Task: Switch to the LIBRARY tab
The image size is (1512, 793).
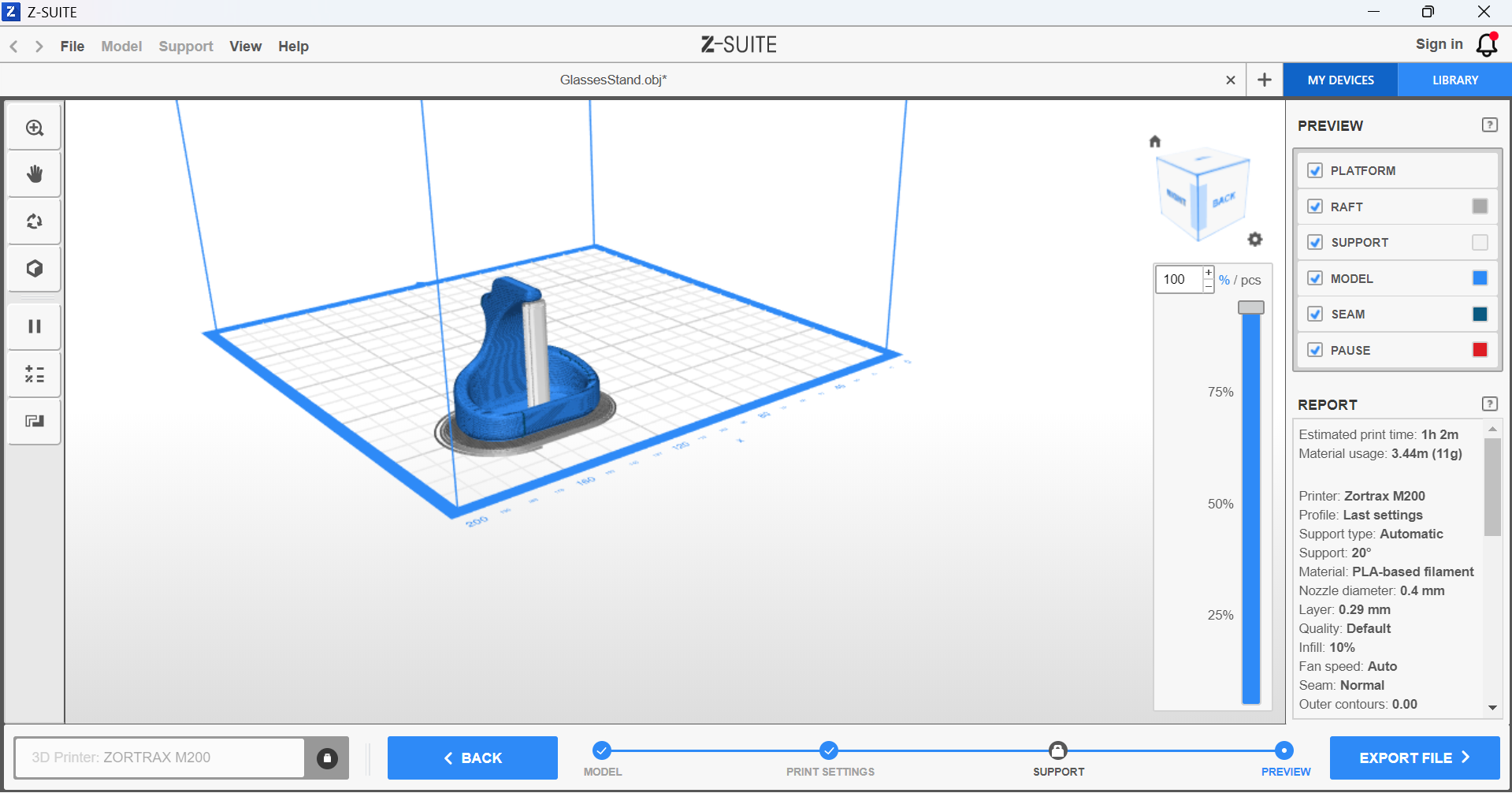Action: click(x=1455, y=80)
